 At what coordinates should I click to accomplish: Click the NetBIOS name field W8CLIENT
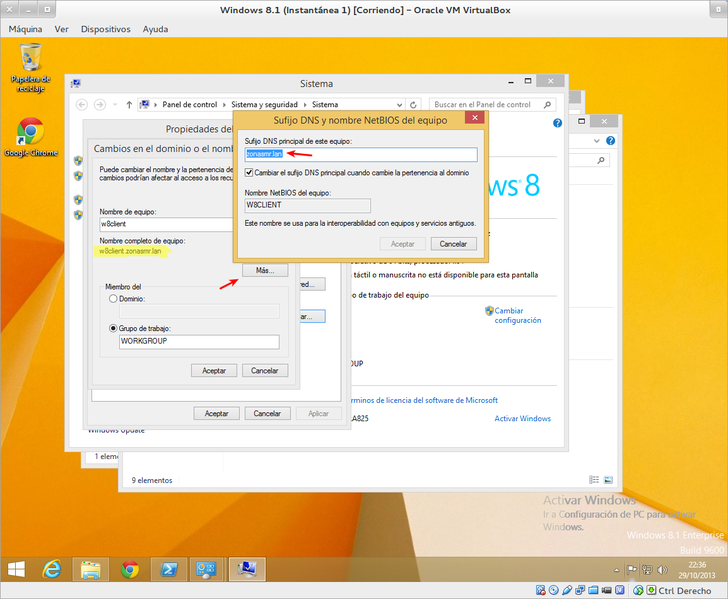pyautogui.click(x=307, y=205)
